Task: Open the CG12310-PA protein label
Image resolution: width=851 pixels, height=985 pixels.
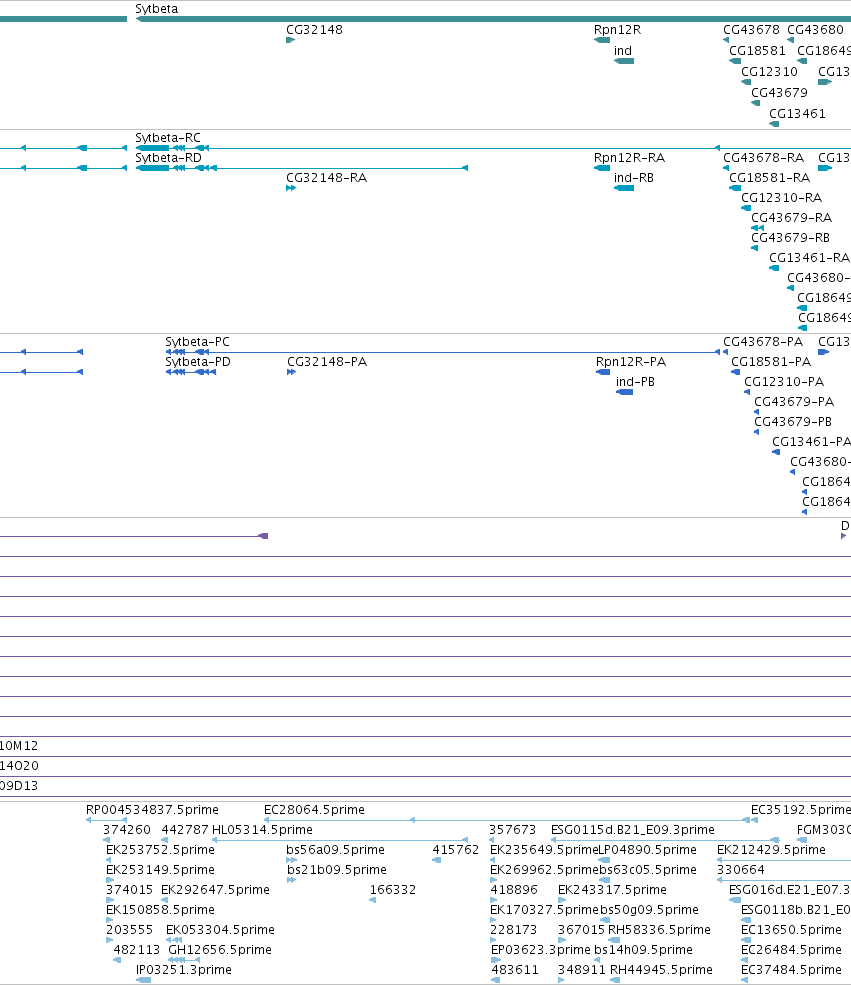Action: coord(784,382)
